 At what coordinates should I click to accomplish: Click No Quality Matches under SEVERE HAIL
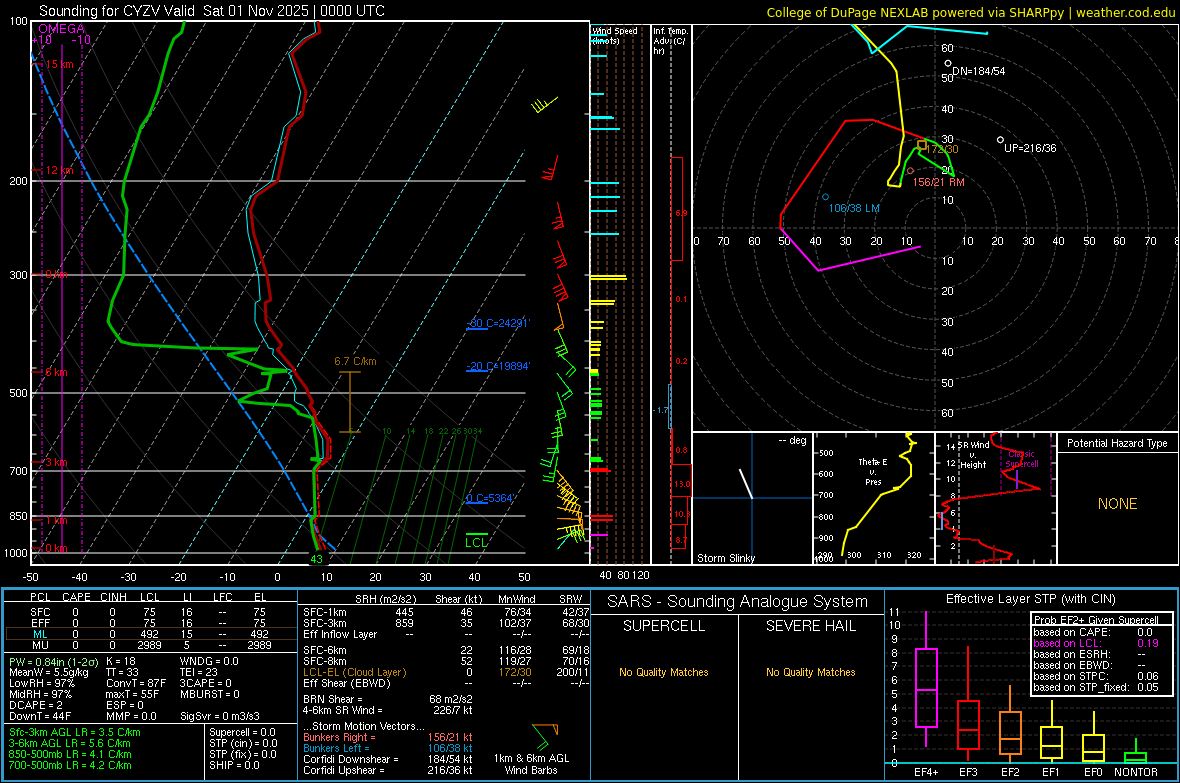810,672
